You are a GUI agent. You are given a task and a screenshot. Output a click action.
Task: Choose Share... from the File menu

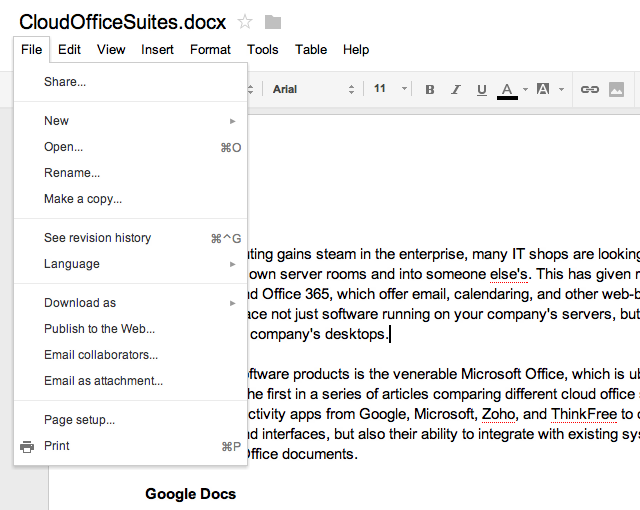click(x=131, y=82)
